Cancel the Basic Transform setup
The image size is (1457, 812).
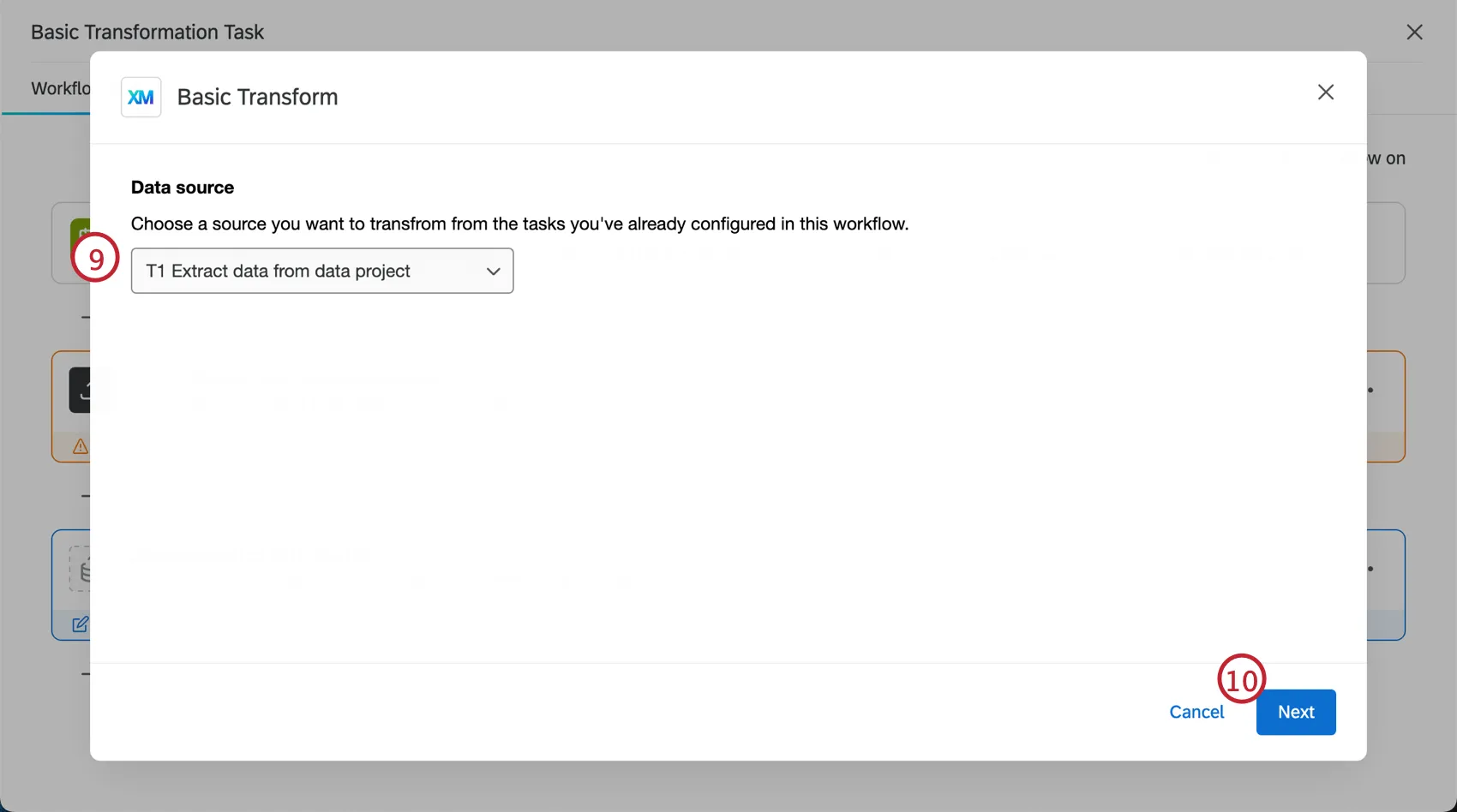click(x=1196, y=712)
